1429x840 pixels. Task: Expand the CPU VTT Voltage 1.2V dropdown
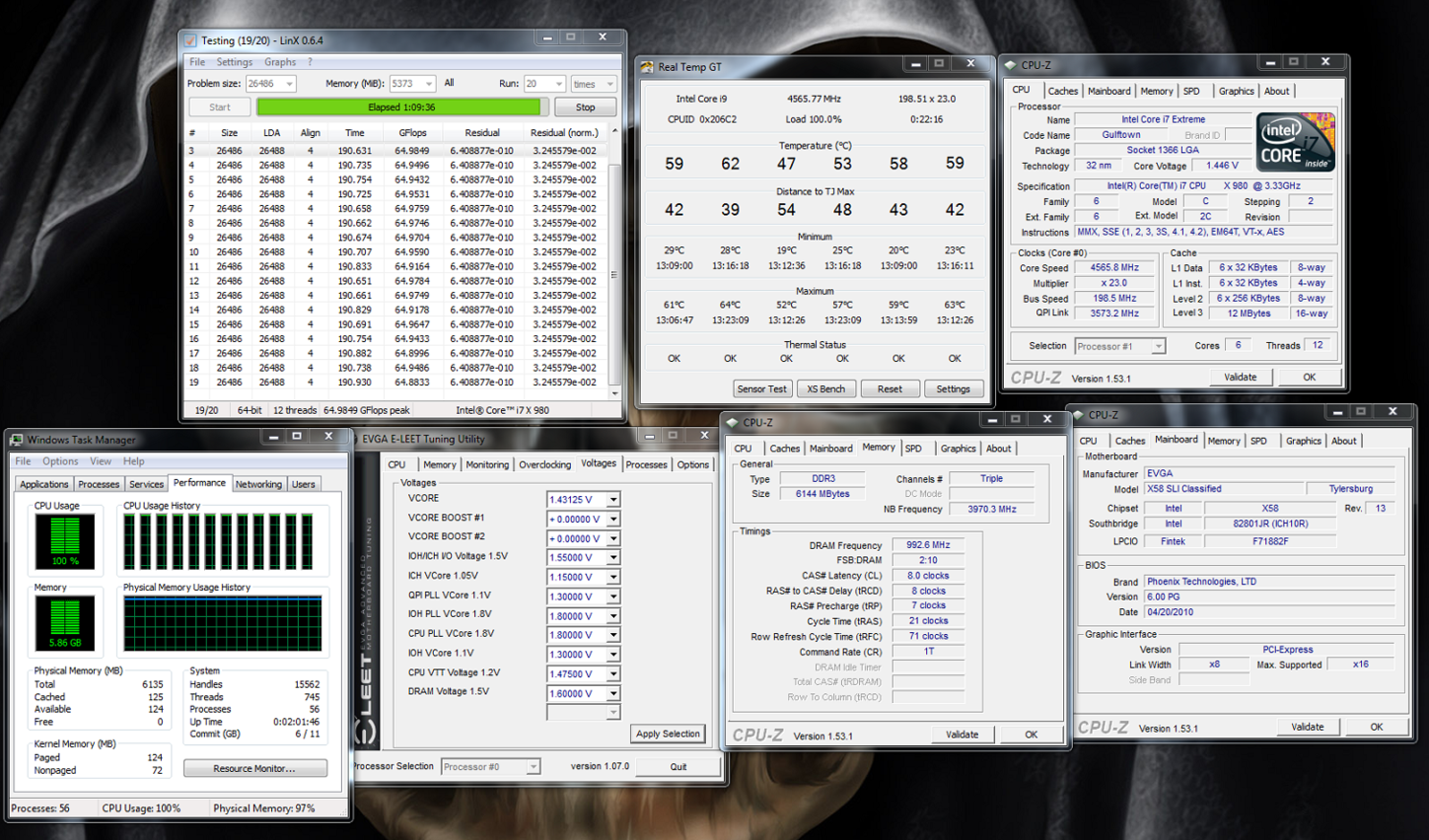click(x=612, y=673)
